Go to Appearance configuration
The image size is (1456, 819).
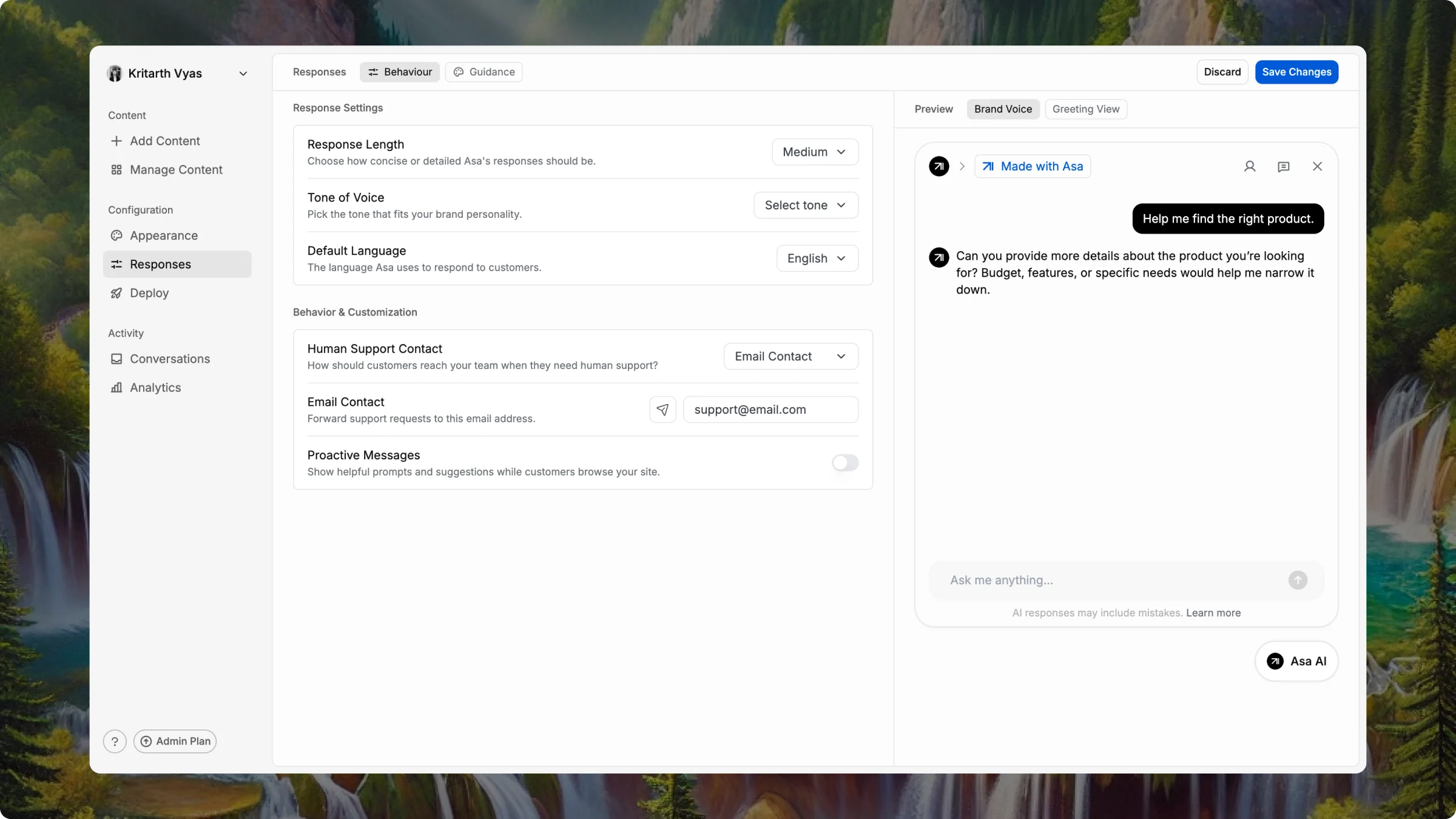click(x=177, y=235)
